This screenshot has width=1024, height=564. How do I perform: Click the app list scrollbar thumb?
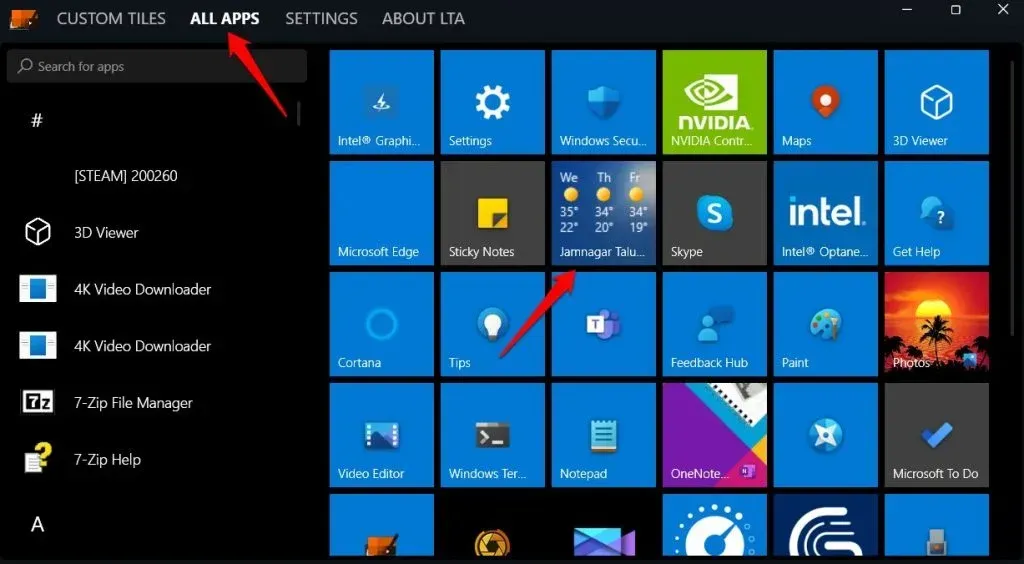pyautogui.click(x=298, y=113)
